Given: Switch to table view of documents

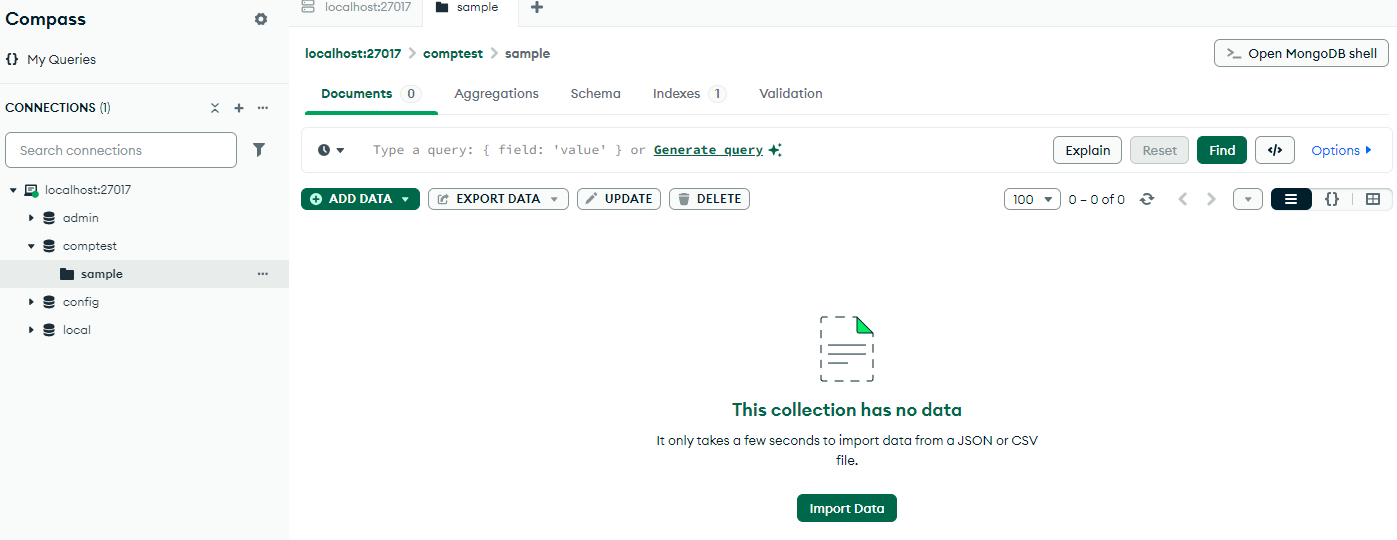Looking at the screenshot, I should click(1373, 199).
